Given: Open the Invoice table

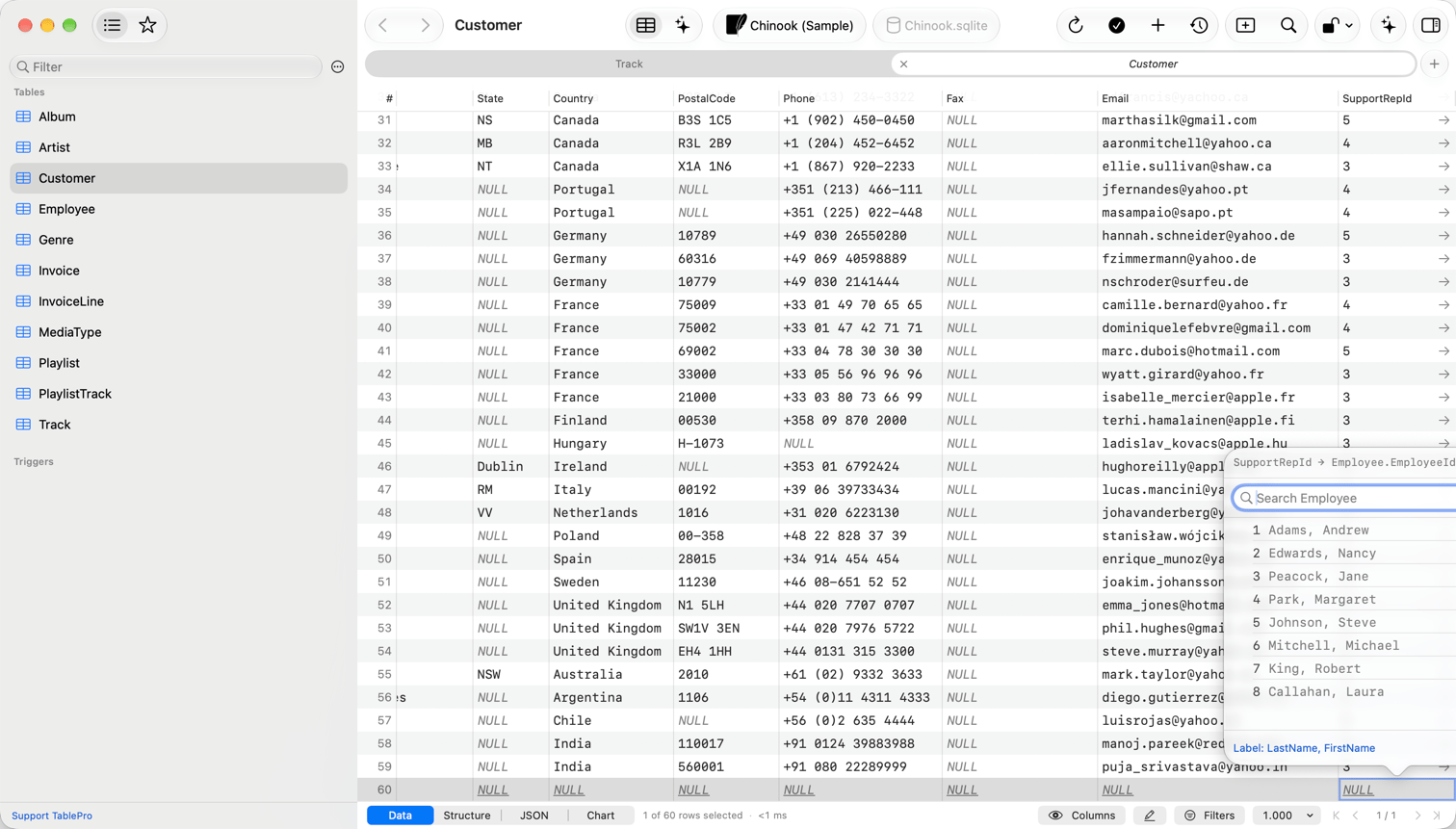Looking at the screenshot, I should pos(178,271).
